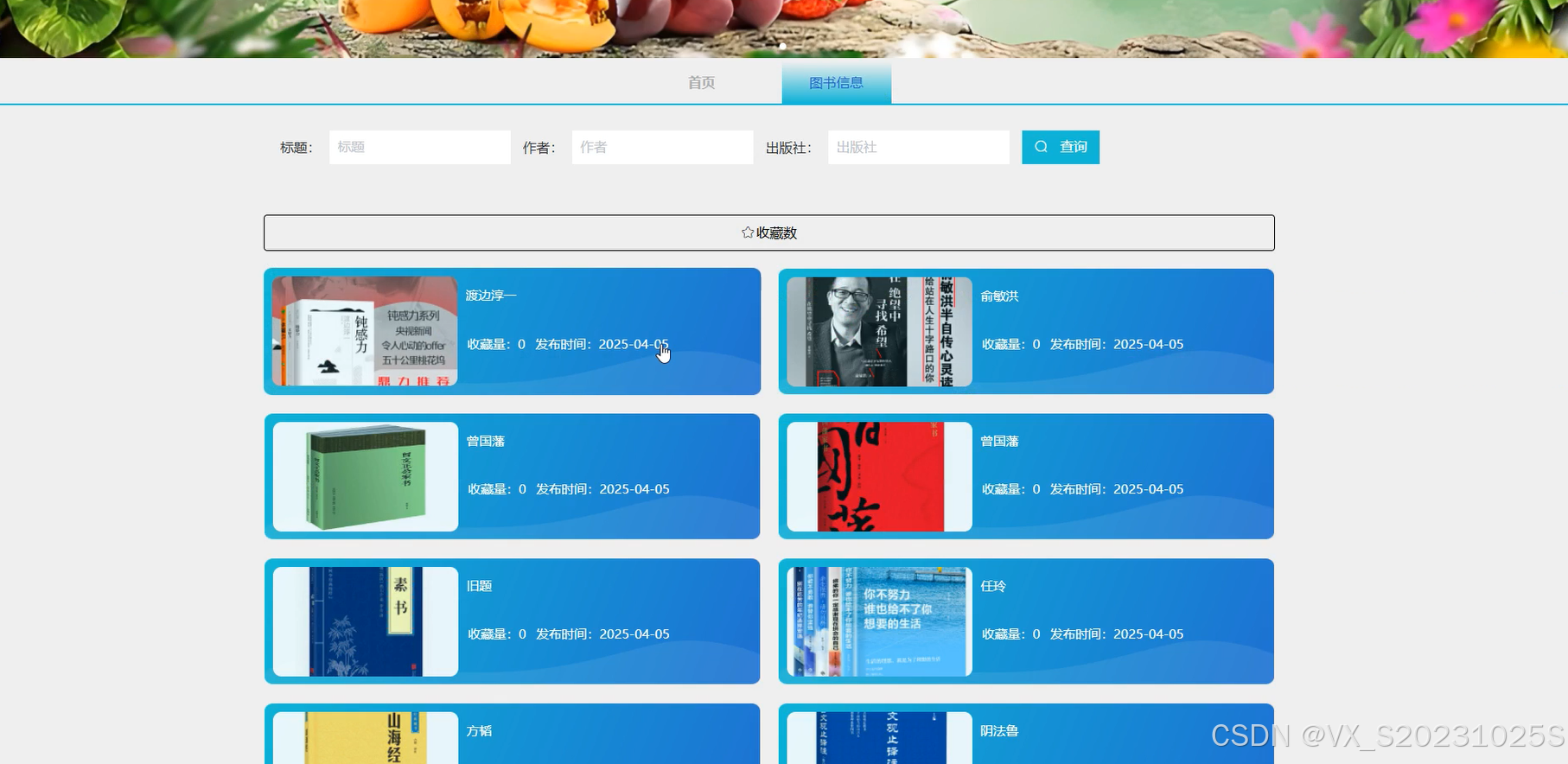Open the 阴法鲁 book cover thumbnail
The image size is (1568, 764).
(x=879, y=738)
